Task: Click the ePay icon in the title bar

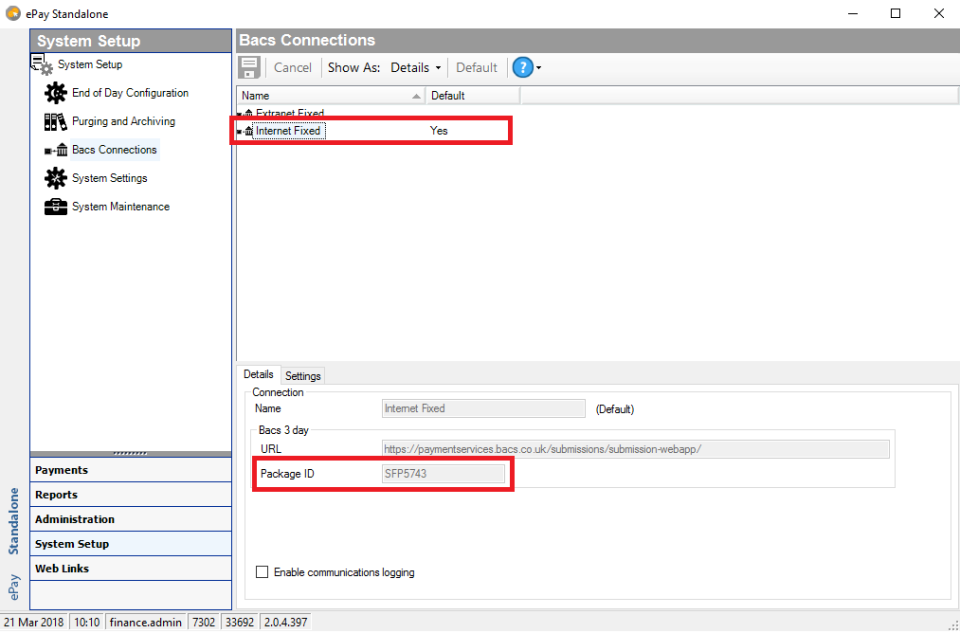Action: click(x=11, y=13)
